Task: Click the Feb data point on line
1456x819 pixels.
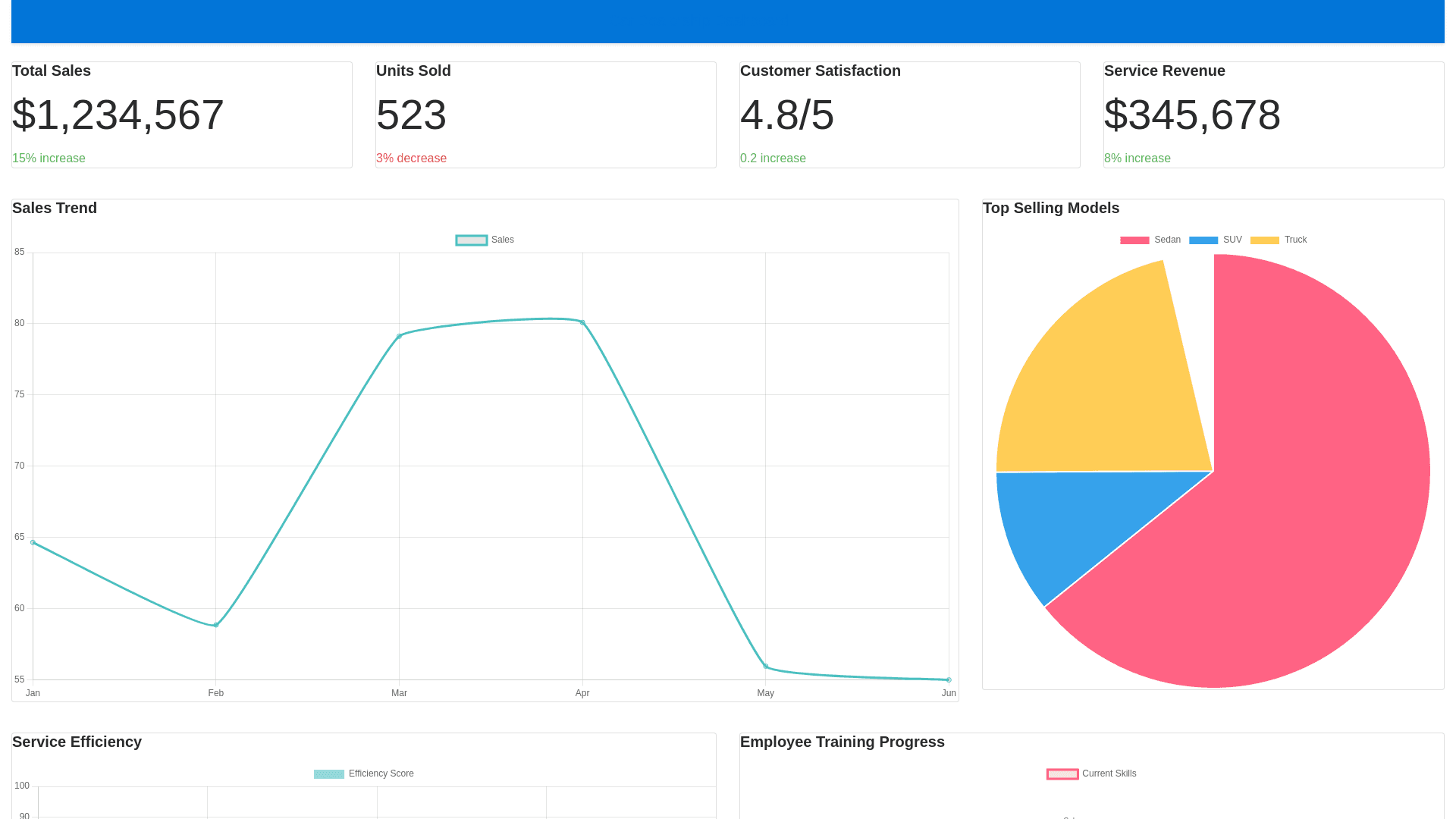Action: point(216,625)
